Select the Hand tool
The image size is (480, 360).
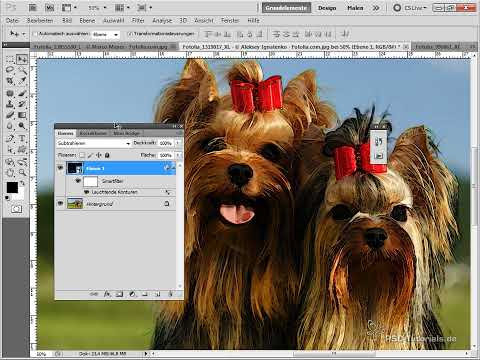(x=10, y=173)
